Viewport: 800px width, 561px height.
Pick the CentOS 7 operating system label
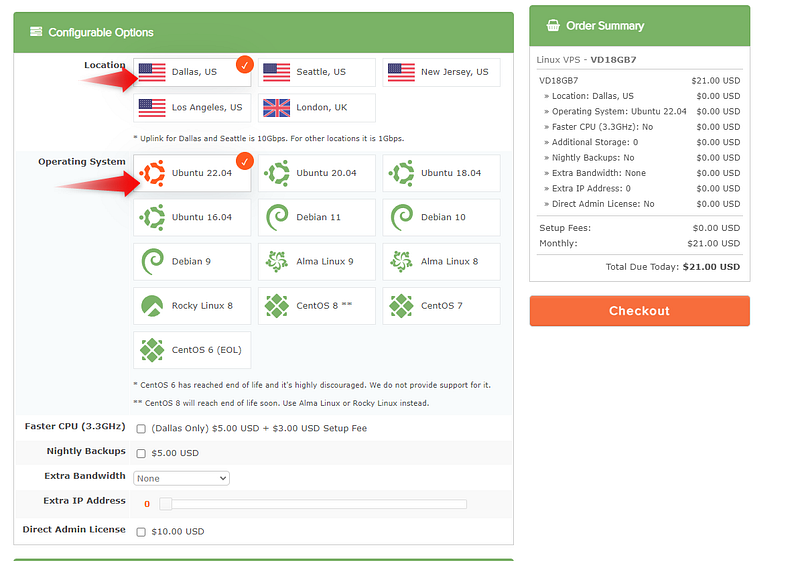pos(441,305)
